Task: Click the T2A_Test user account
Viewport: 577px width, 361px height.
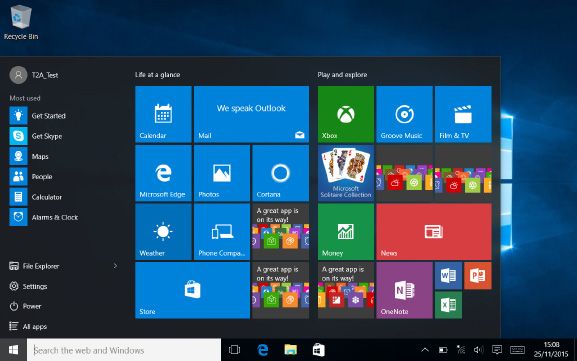Action: pos(34,75)
